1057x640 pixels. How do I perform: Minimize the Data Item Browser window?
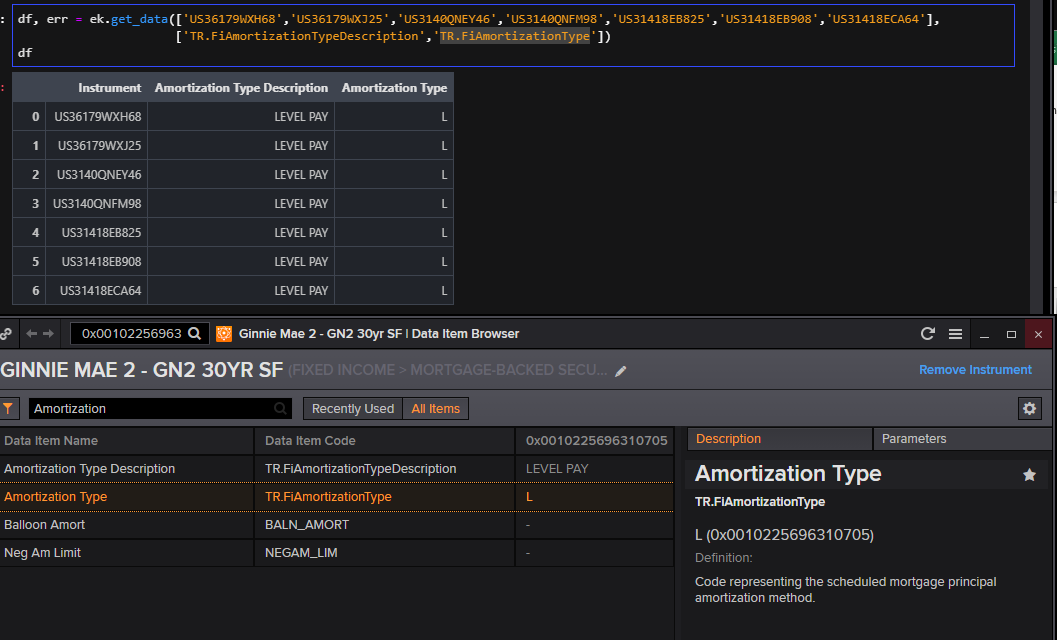pyautogui.click(x=984, y=334)
